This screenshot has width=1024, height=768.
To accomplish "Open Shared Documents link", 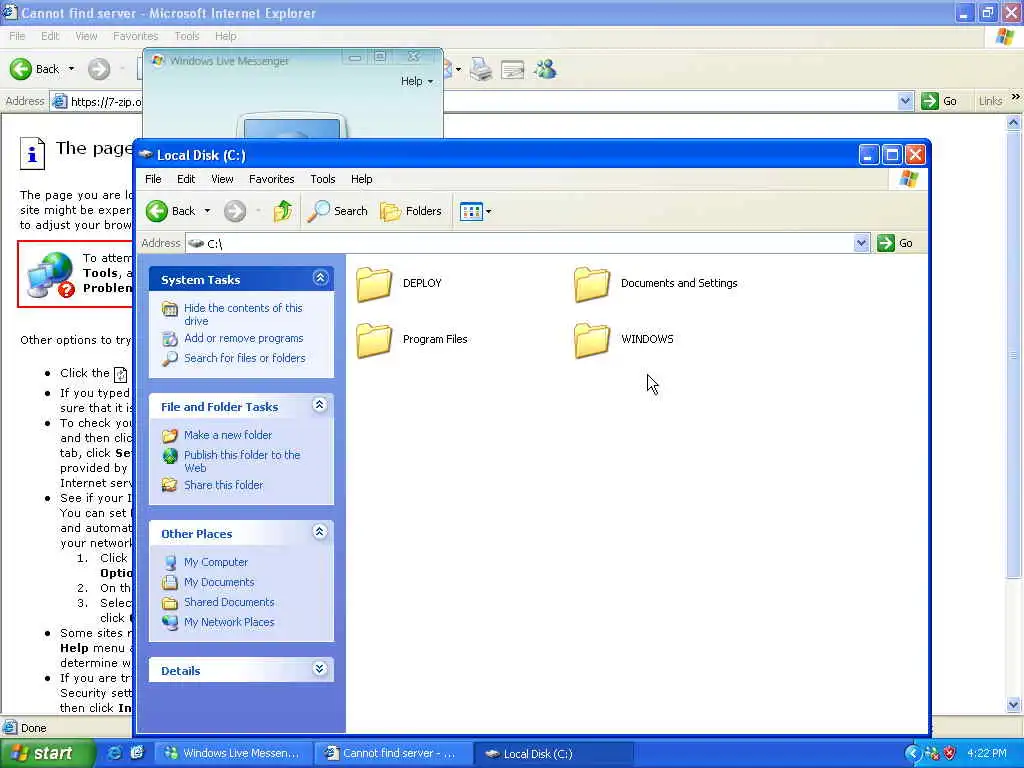I will coord(229,602).
